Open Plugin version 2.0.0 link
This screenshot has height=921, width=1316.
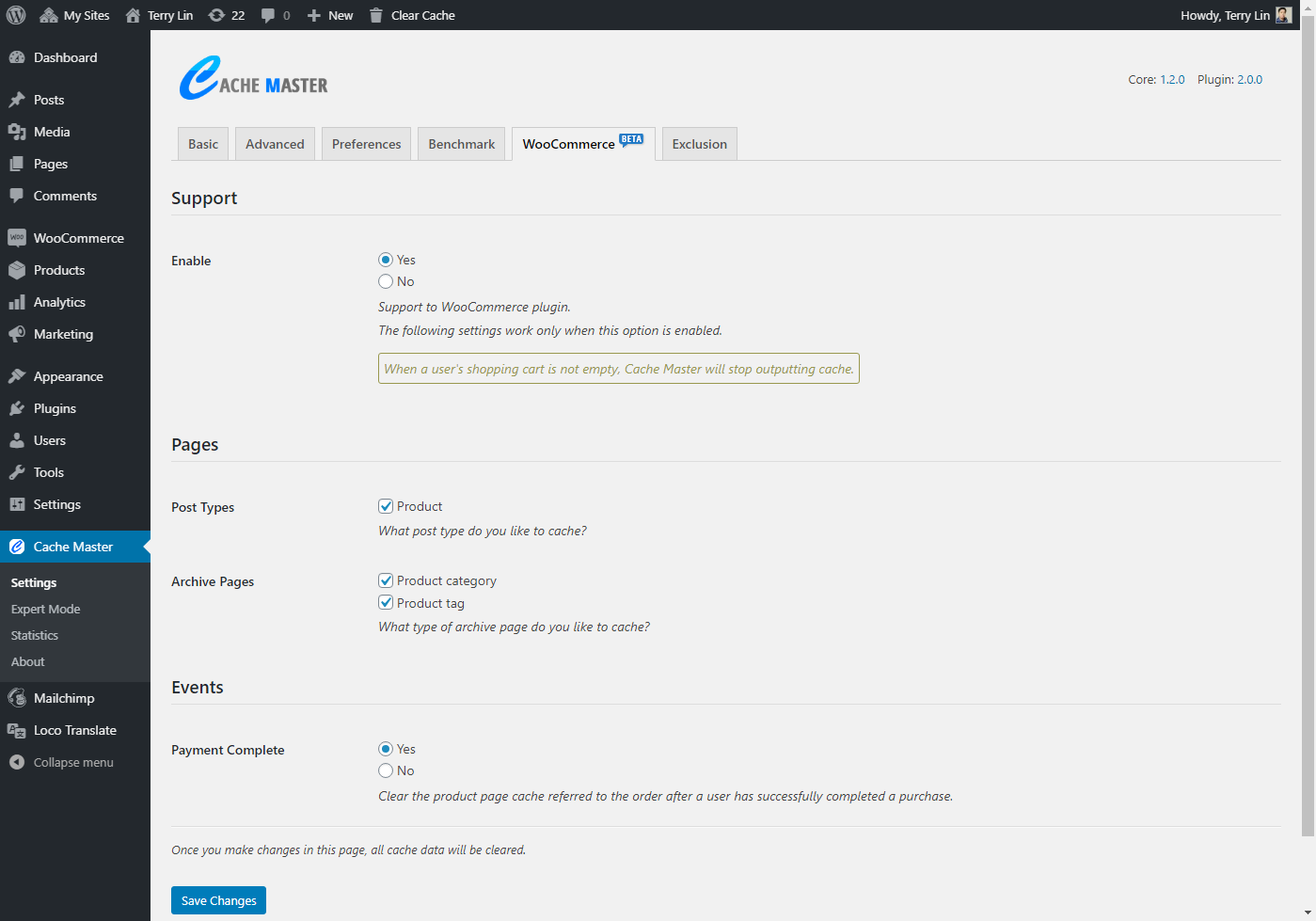1249,80
